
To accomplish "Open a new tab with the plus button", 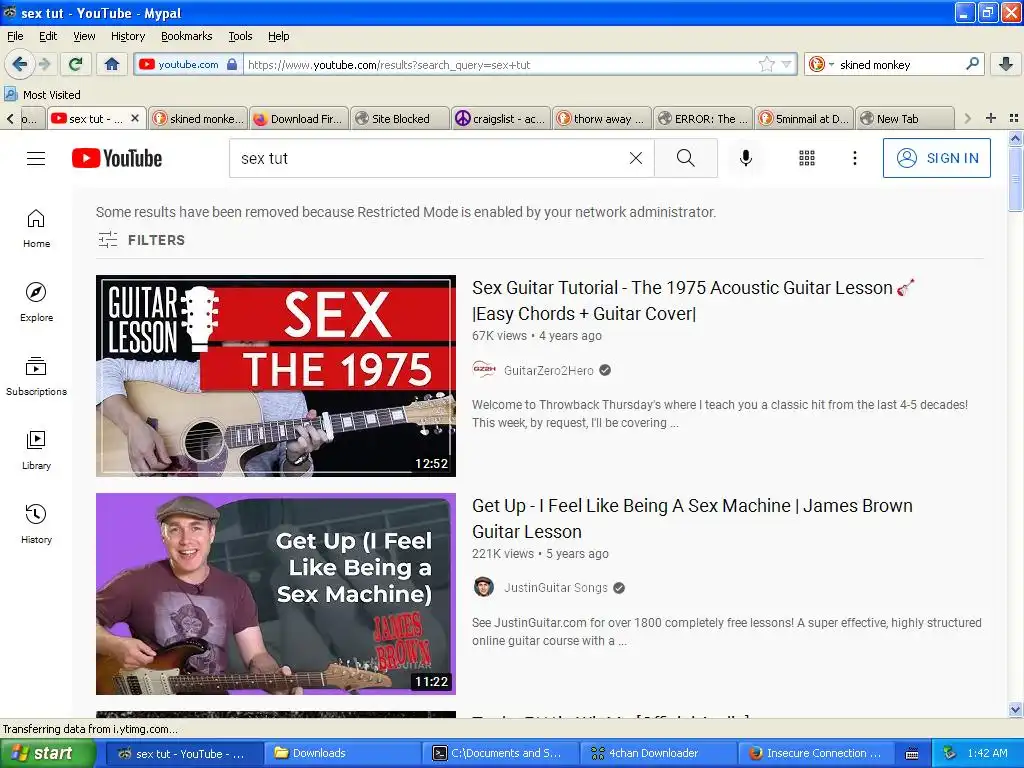I will [x=991, y=118].
